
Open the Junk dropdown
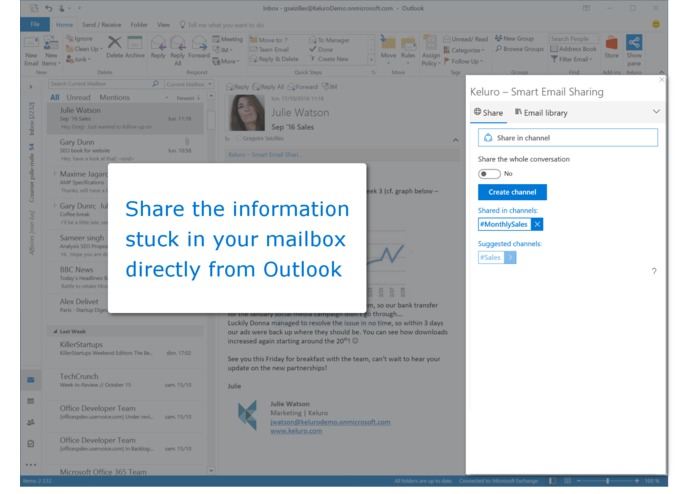click(79, 59)
